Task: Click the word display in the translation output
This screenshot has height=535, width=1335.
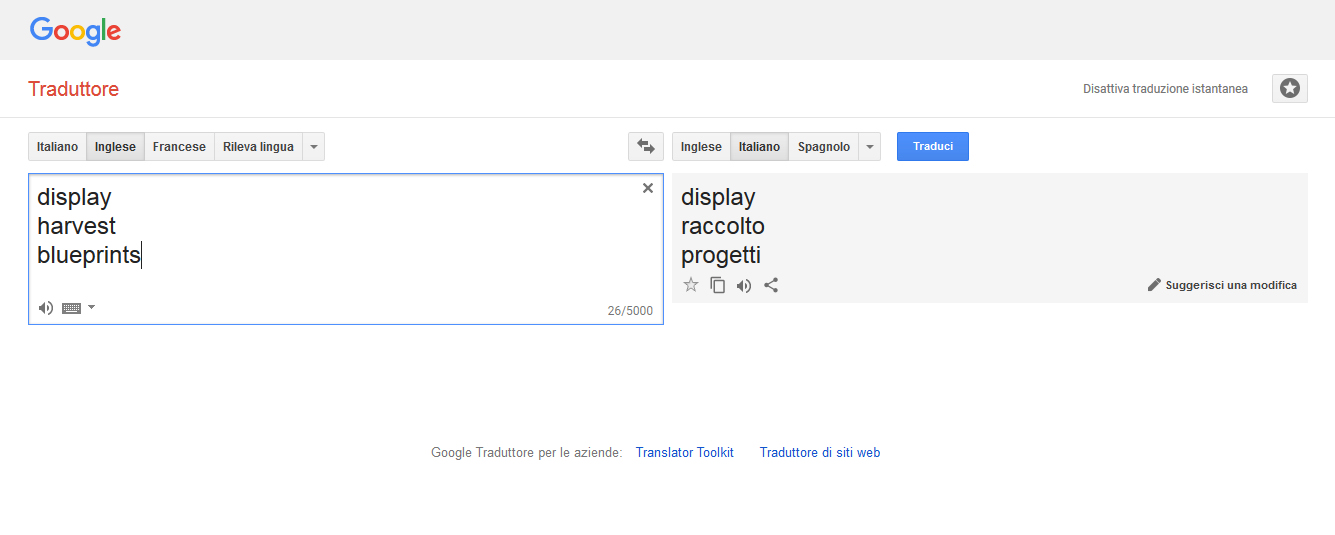Action: tap(718, 198)
